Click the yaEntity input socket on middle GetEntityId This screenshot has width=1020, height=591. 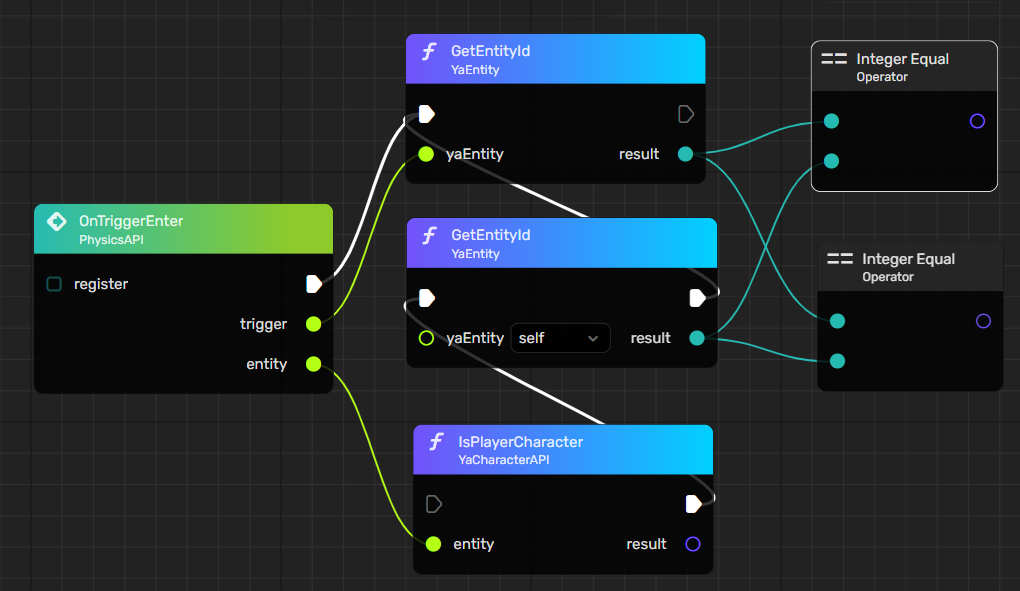click(x=426, y=338)
